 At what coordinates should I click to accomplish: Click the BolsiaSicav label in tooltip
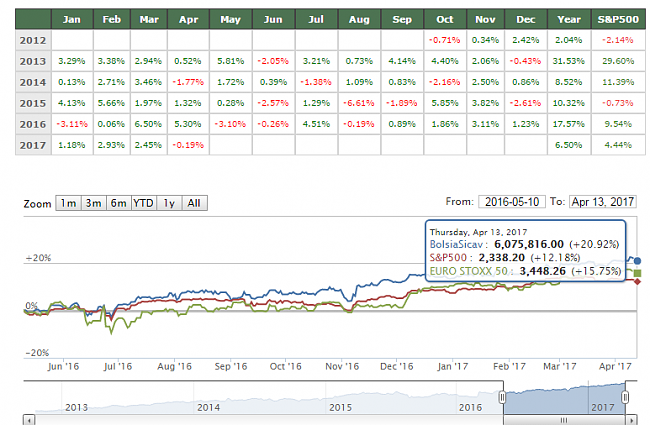point(456,244)
